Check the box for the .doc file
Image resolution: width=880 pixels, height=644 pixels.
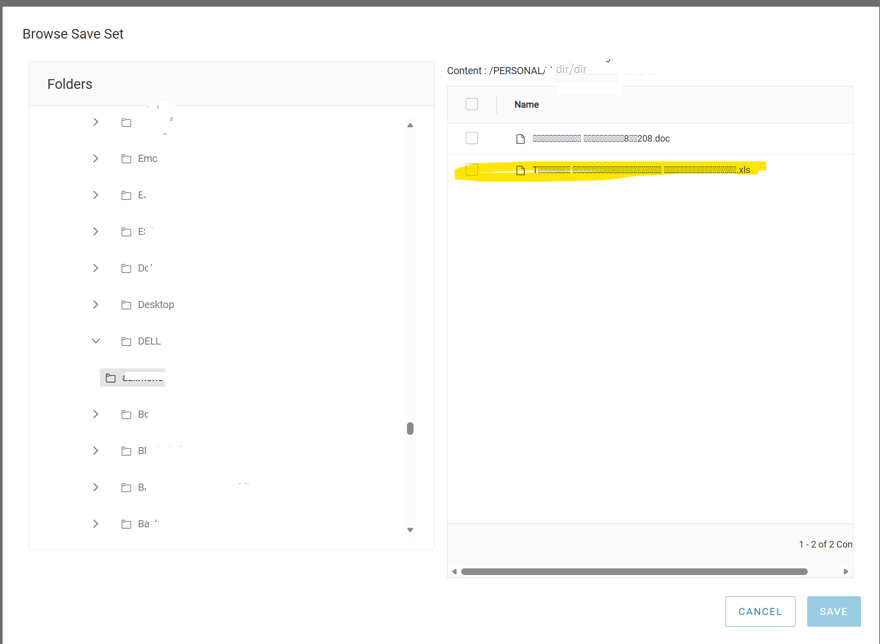click(471, 138)
